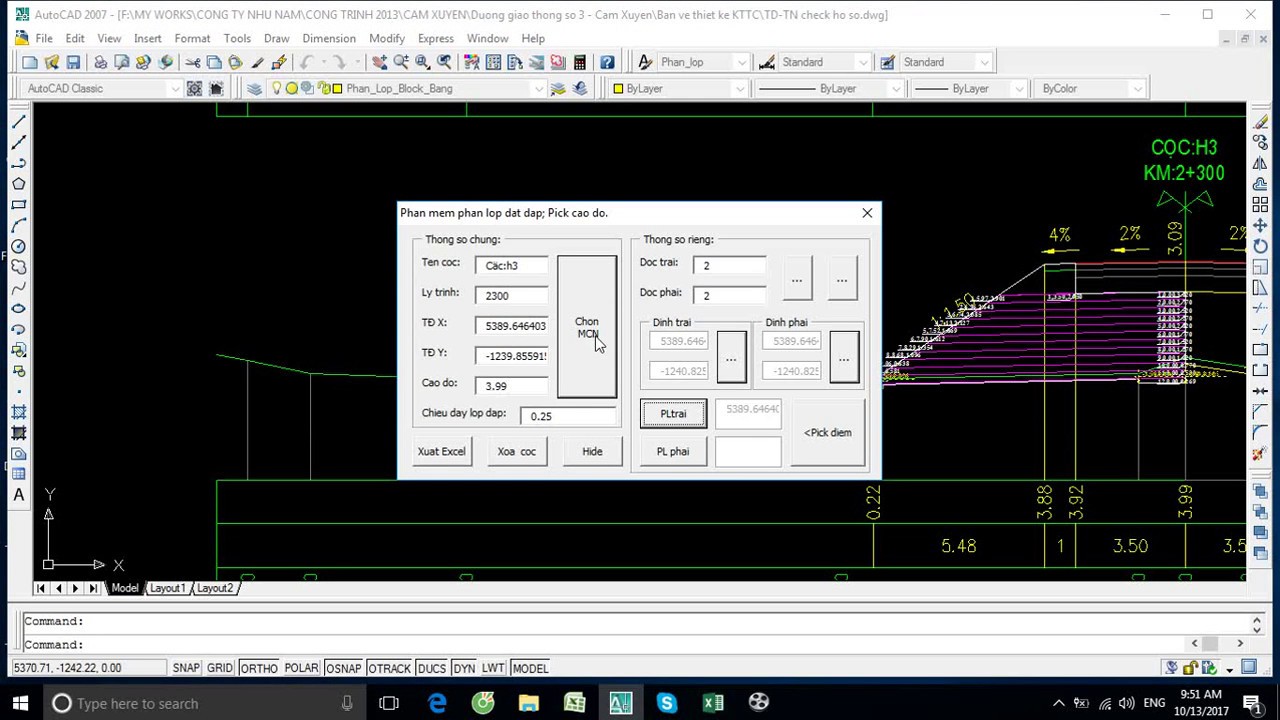Open the QuickCalc calculator icon
This screenshot has width=1280, height=720.
click(x=579, y=62)
